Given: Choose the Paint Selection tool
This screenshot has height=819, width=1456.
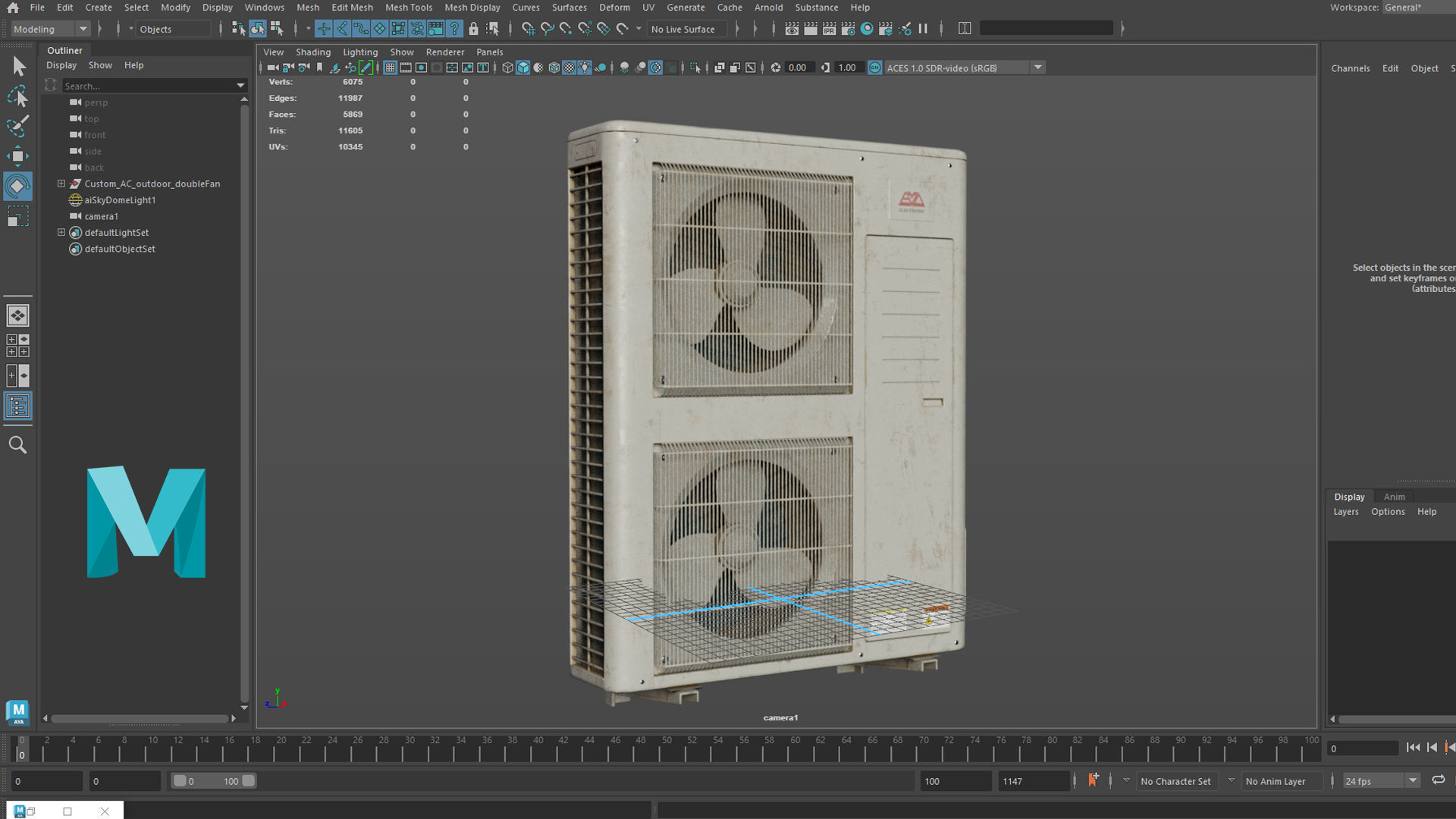Looking at the screenshot, I should pyautogui.click(x=17, y=126).
